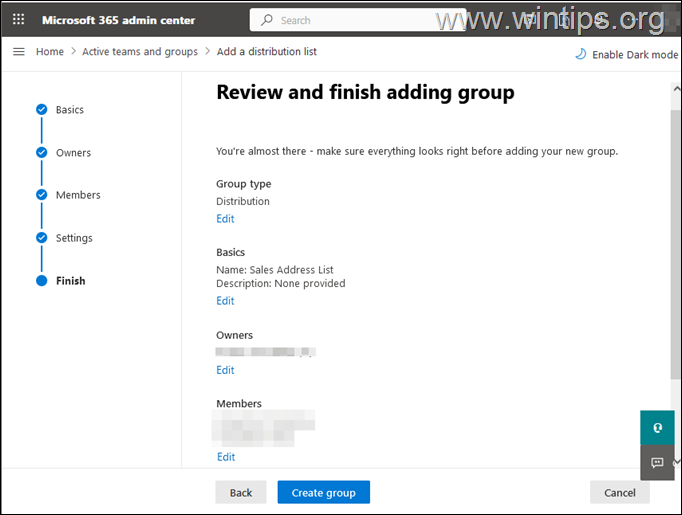The image size is (682, 515).
Task: Click the Owners step checkmark circle
Action: coord(42,152)
